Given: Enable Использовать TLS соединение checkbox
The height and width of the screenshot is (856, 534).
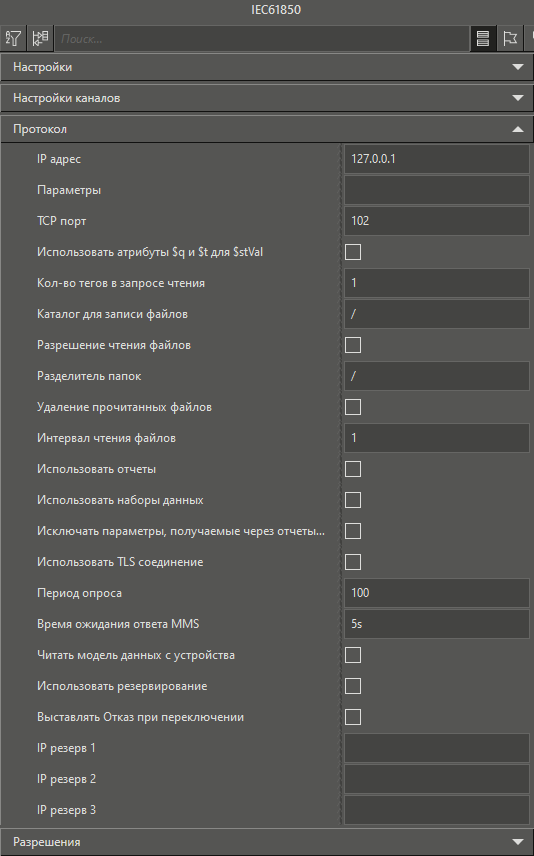Looking at the screenshot, I should 353,562.
